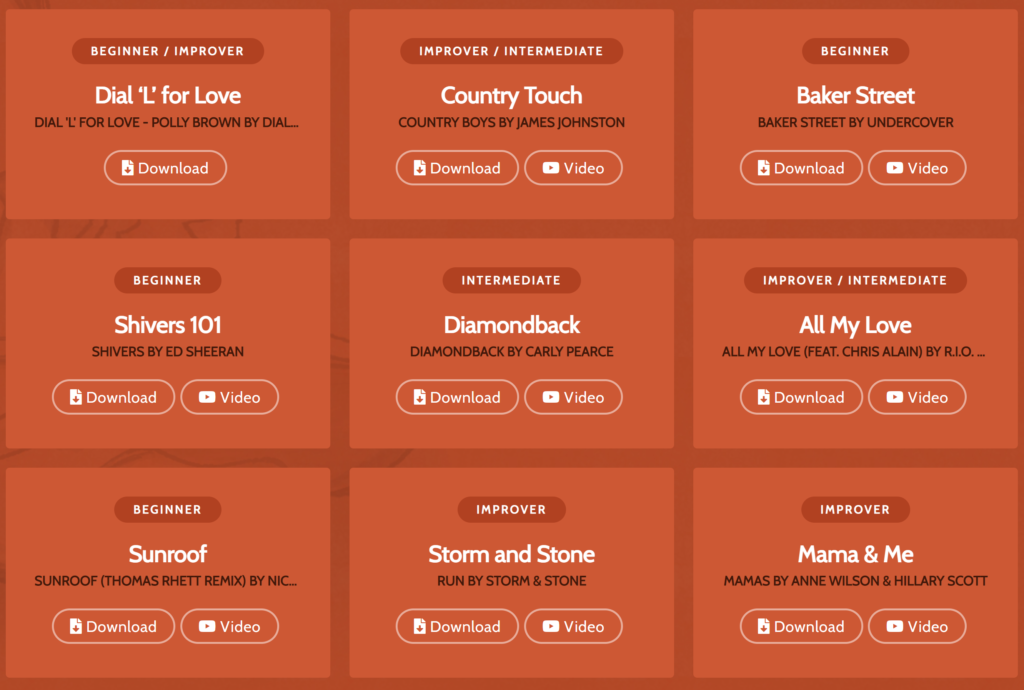Download the Diamondback step sheet
This screenshot has width=1024, height=690.
[457, 397]
